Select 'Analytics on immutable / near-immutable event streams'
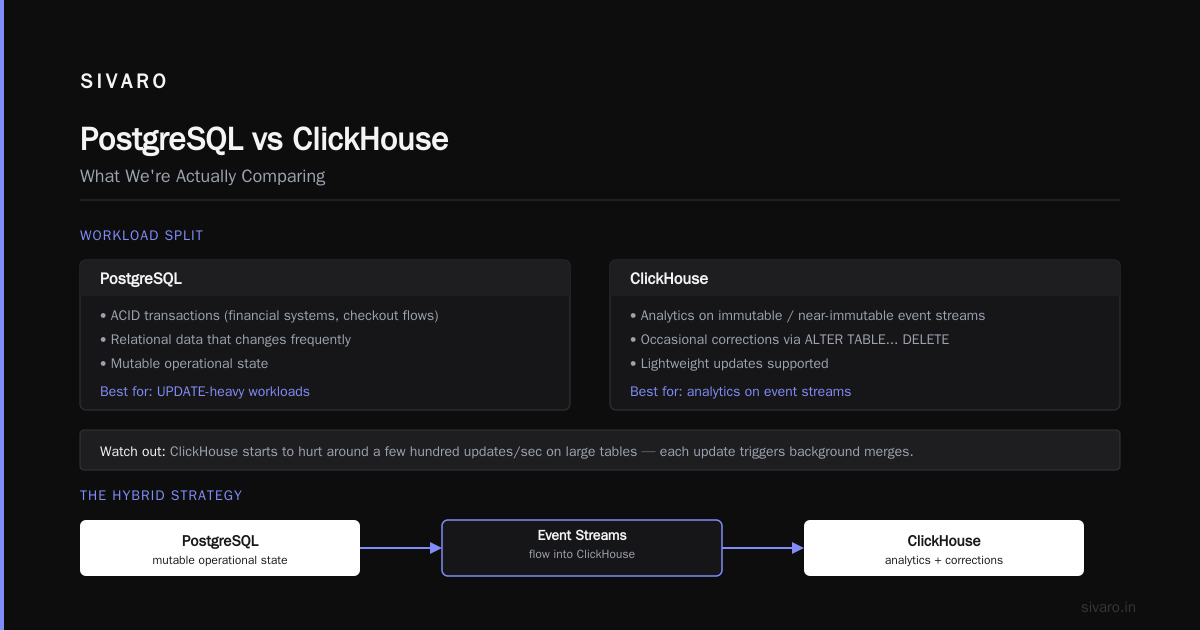Viewport: 1200px width, 630px height. click(x=807, y=316)
